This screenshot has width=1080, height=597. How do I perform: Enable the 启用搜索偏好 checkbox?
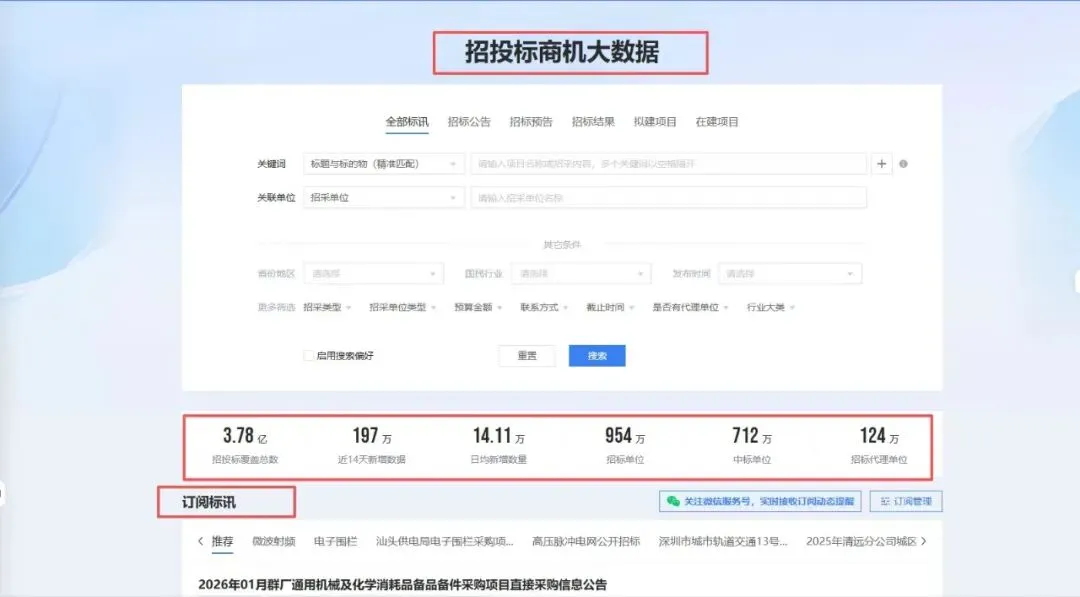tap(308, 355)
